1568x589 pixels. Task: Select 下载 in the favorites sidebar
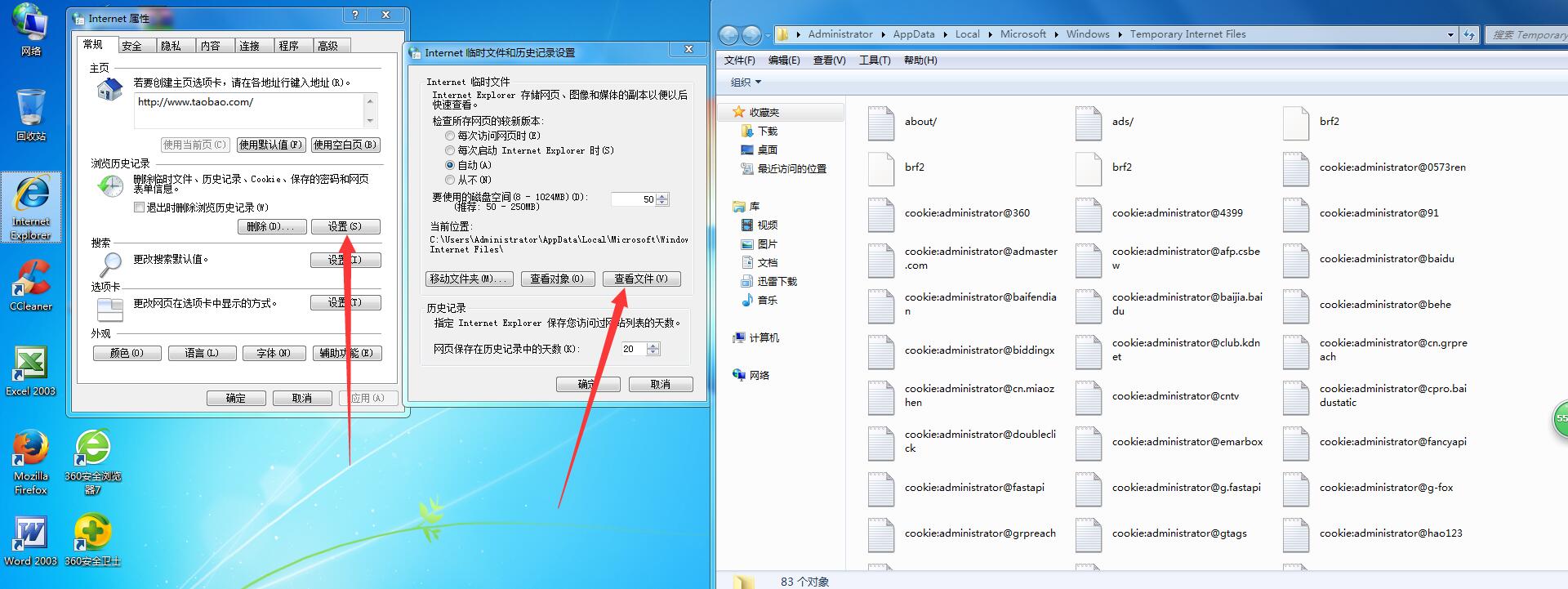(x=759, y=131)
